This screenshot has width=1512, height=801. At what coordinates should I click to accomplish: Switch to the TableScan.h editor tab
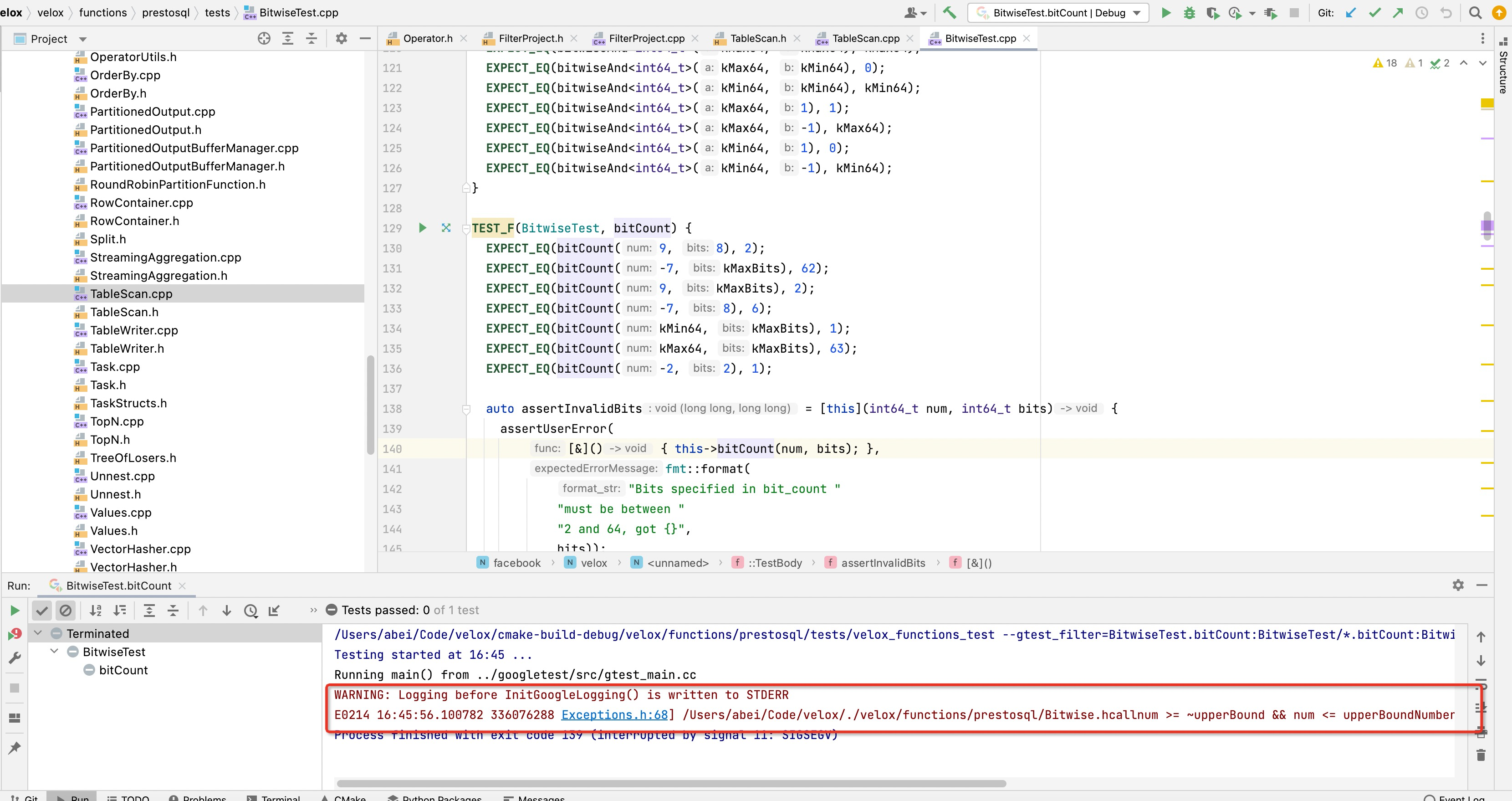coord(758,38)
